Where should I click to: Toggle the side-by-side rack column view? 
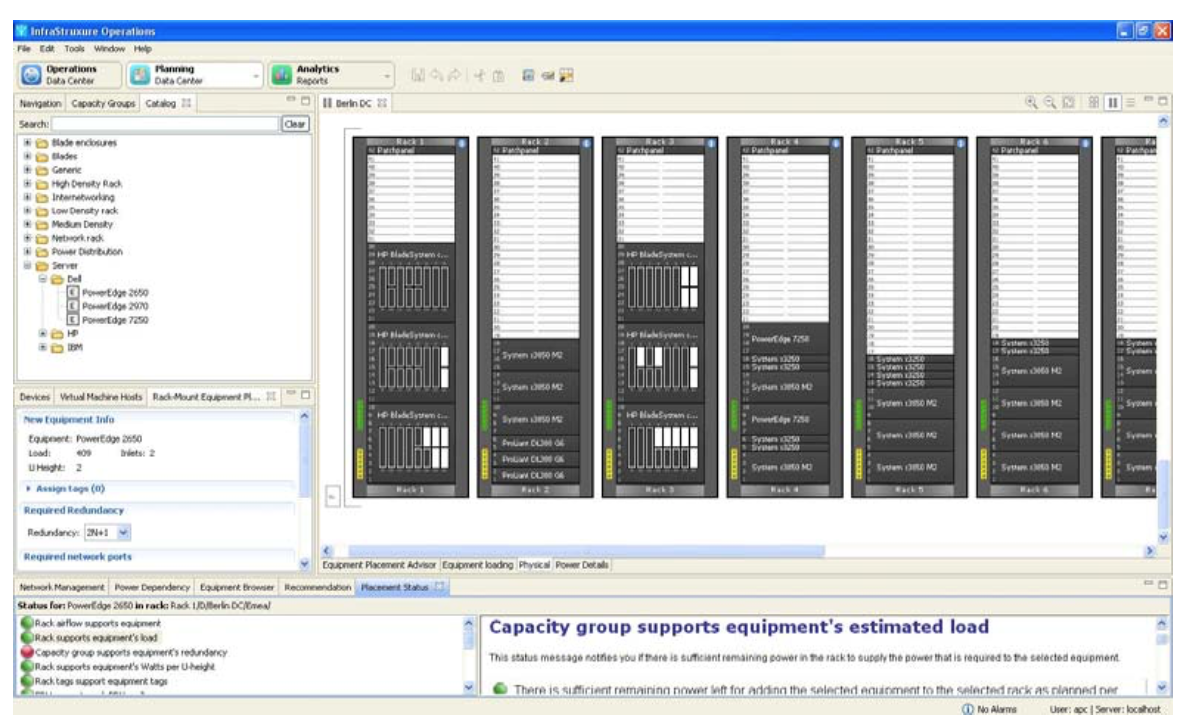click(x=1112, y=103)
